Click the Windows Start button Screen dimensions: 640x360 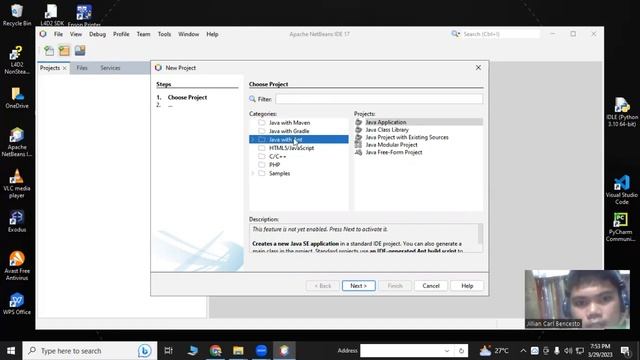click(11, 351)
